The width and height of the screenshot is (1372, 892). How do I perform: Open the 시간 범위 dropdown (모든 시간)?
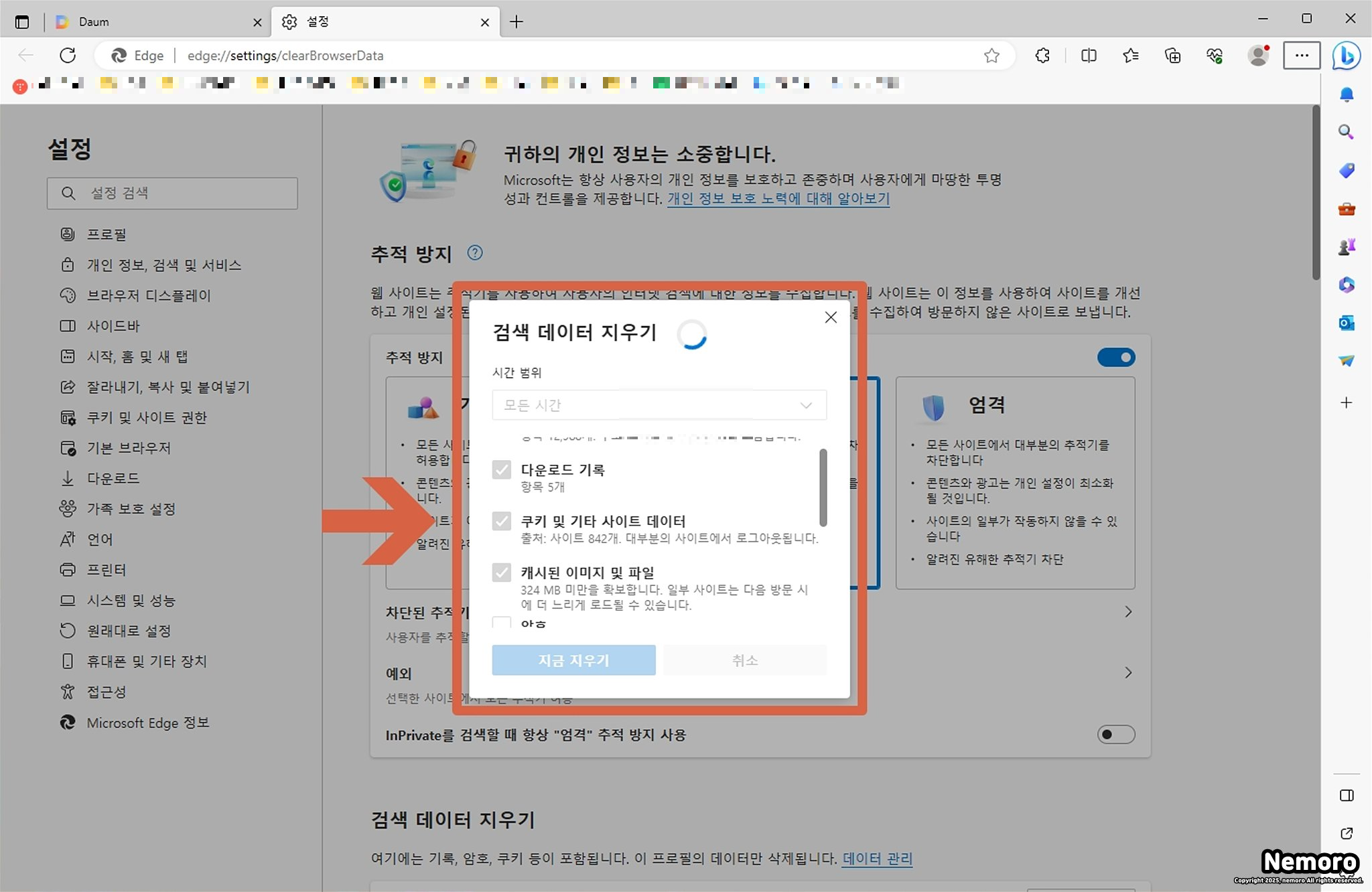(659, 405)
